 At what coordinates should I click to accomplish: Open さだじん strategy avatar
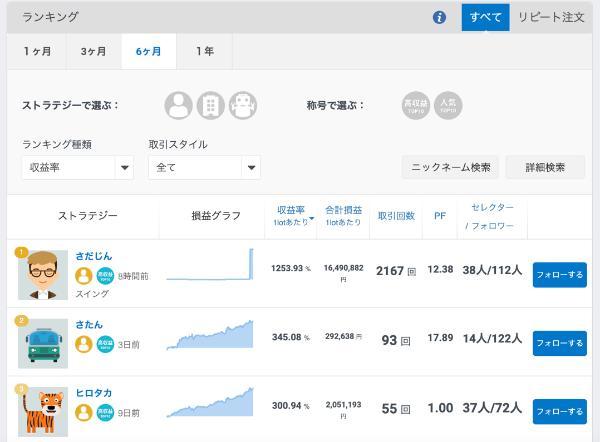pyautogui.click(x=43, y=275)
